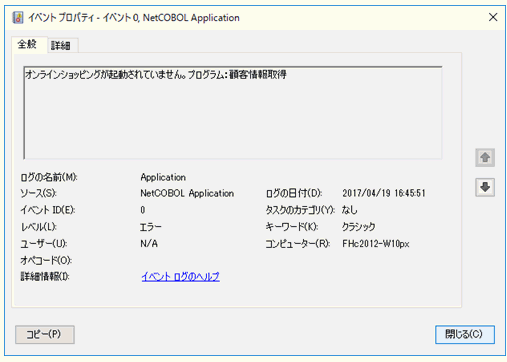
Task: Click the down arrow next event button
Action: pyautogui.click(x=485, y=187)
